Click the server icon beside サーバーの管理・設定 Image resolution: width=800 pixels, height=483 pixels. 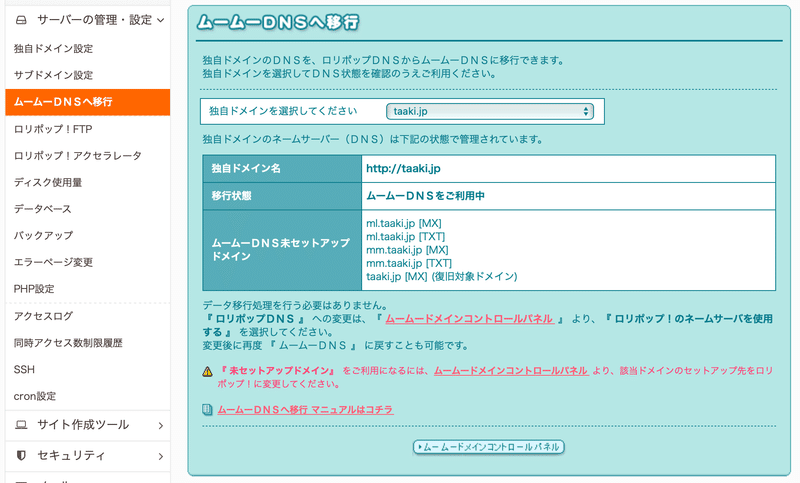(x=21, y=20)
